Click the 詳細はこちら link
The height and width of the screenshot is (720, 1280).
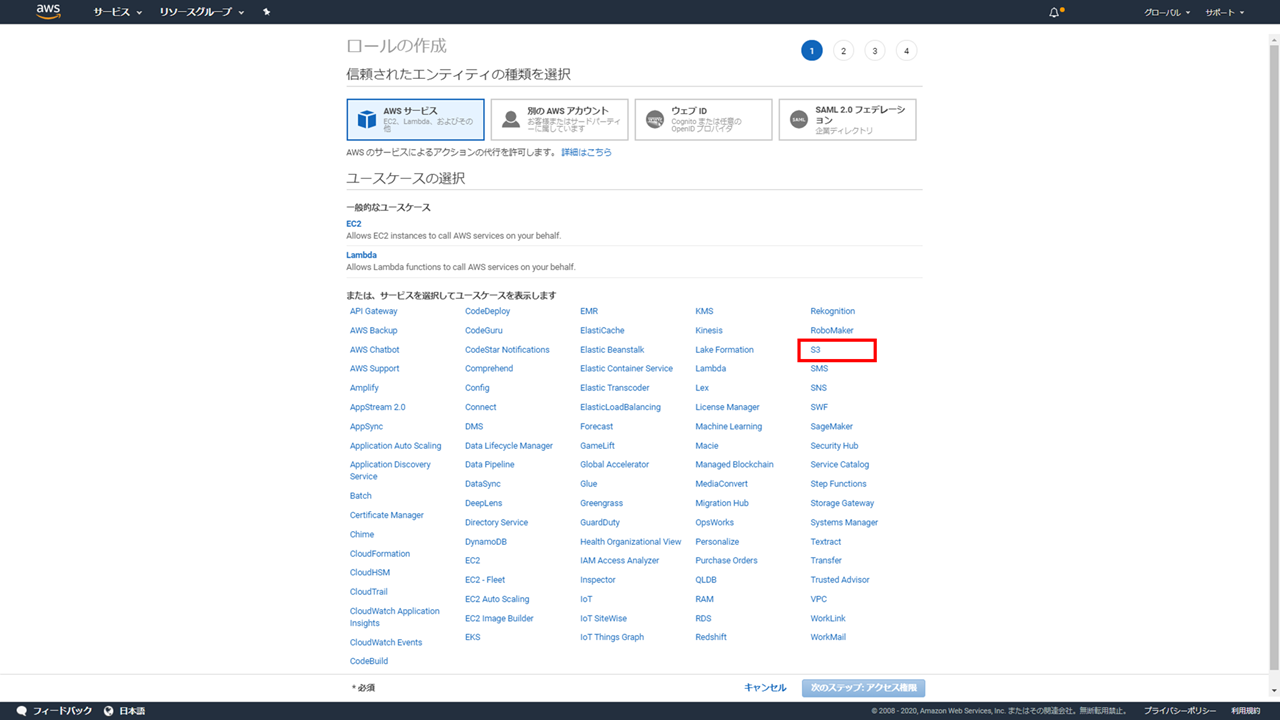[586, 152]
